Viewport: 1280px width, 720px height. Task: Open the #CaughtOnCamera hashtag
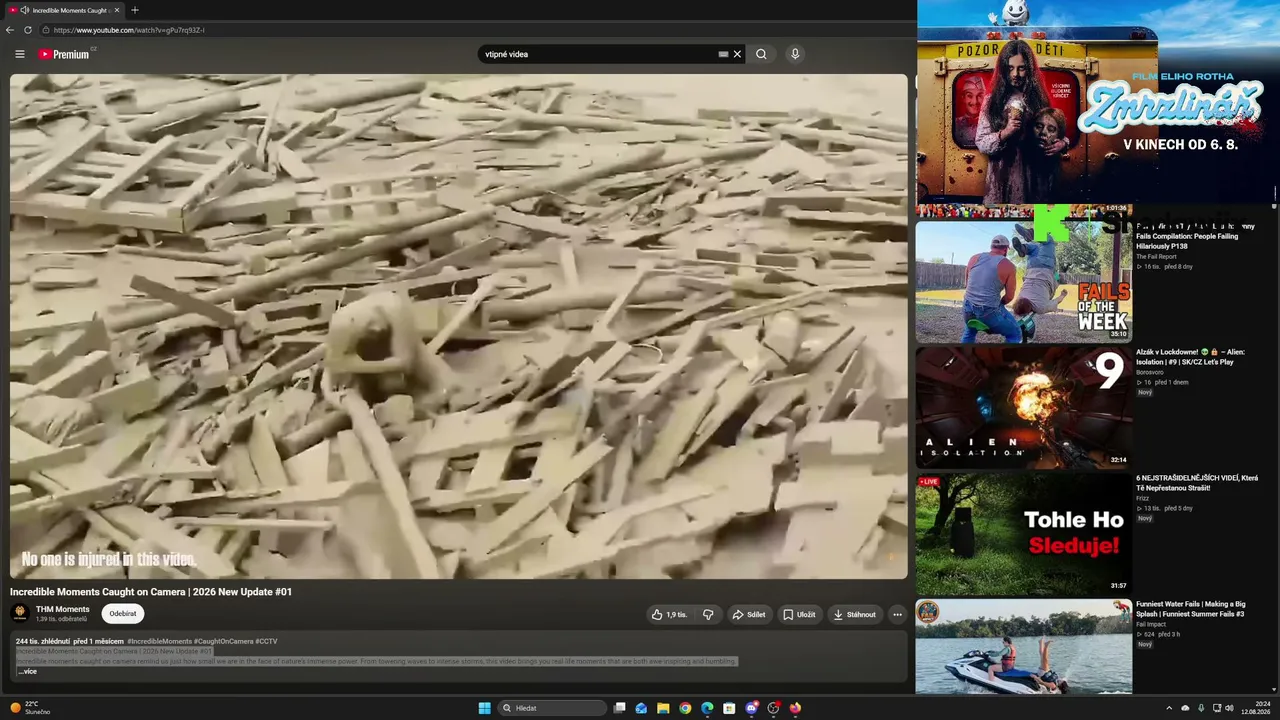click(x=223, y=641)
